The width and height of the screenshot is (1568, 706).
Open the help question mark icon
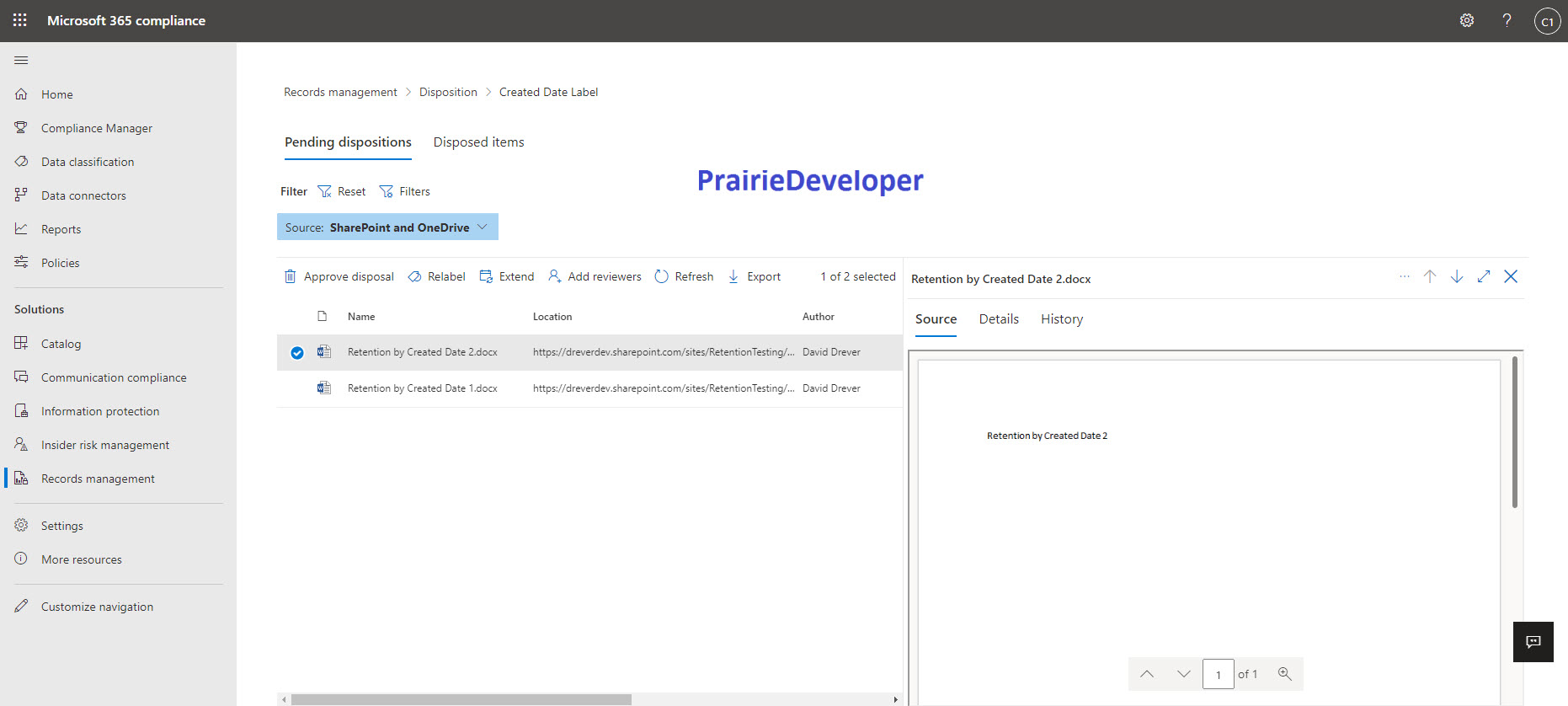tap(1507, 20)
